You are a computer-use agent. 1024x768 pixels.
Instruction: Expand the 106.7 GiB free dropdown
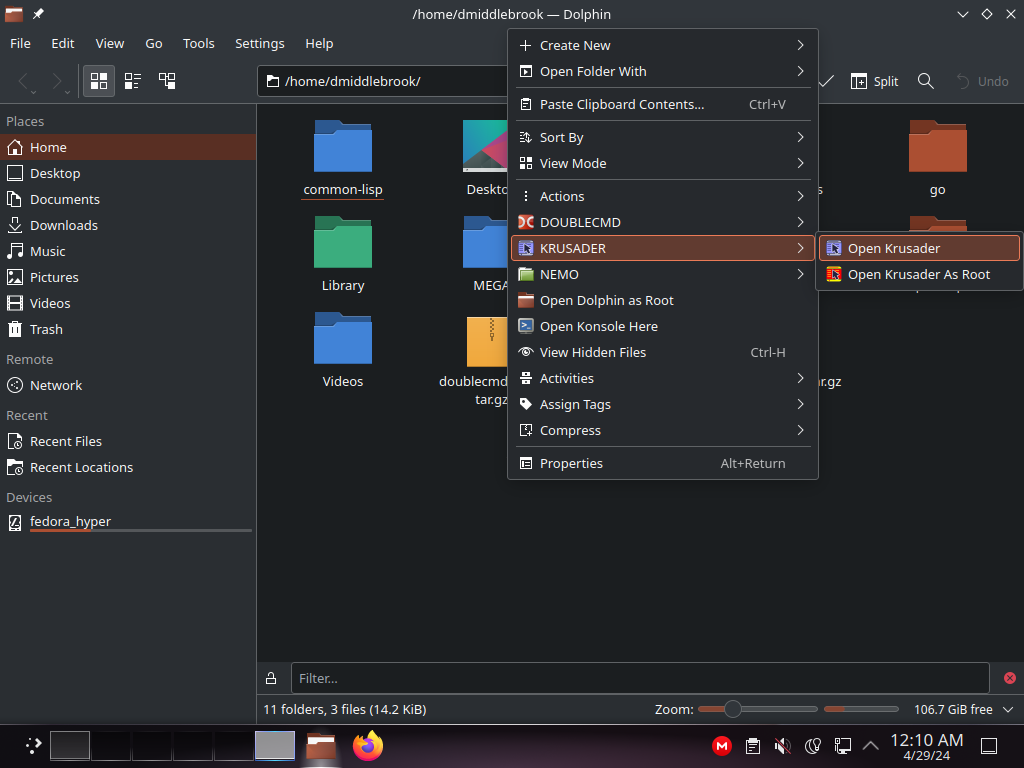(x=1008, y=709)
